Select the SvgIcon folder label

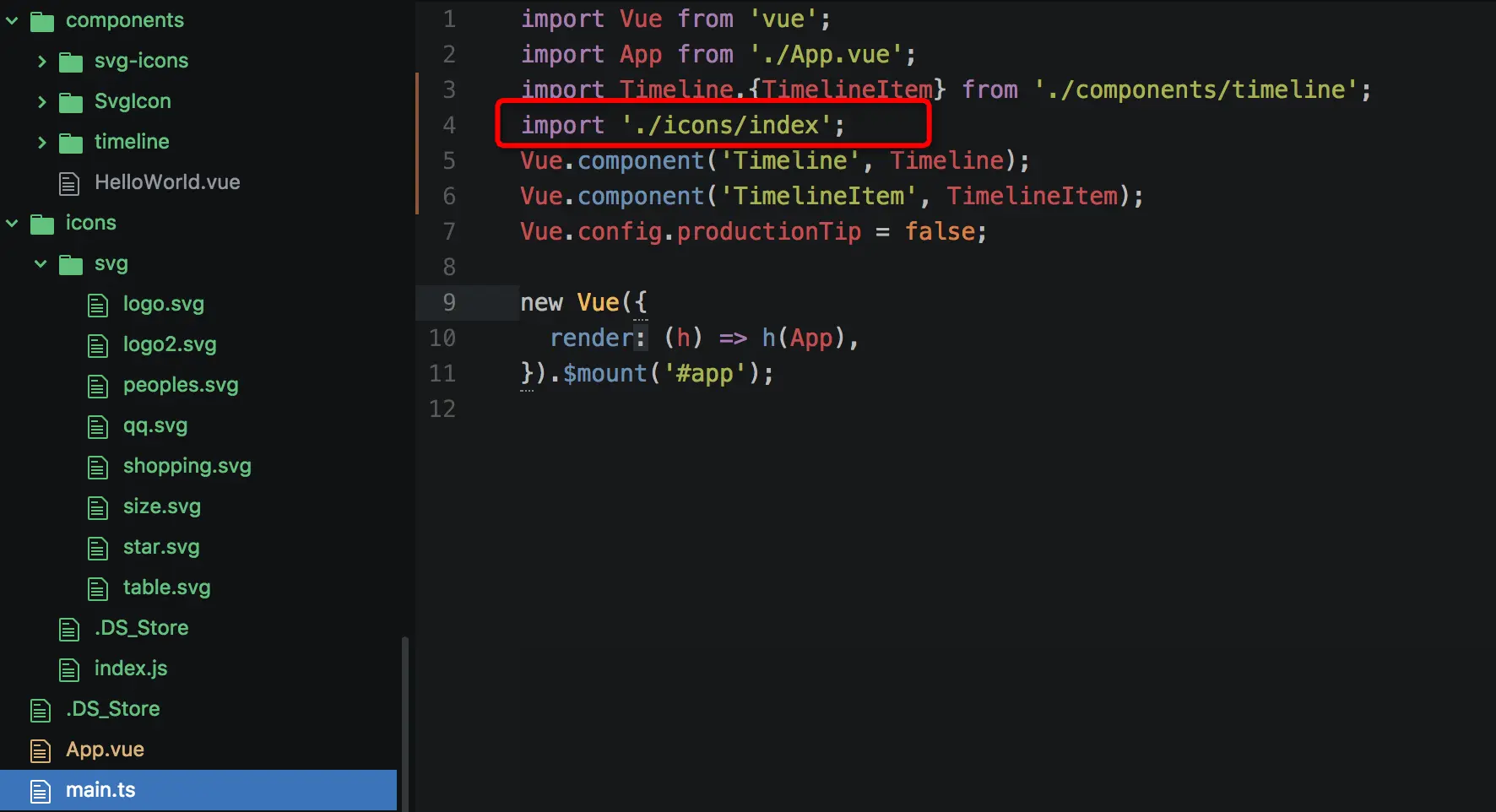point(133,101)
